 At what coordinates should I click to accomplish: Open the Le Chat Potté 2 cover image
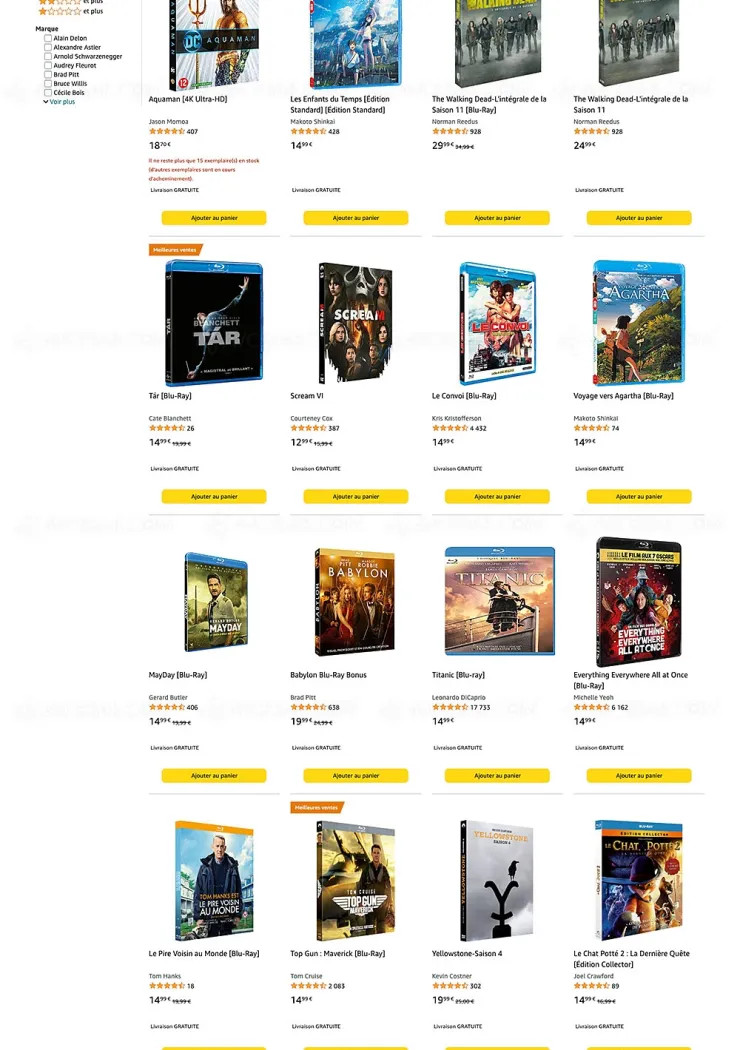638,881
